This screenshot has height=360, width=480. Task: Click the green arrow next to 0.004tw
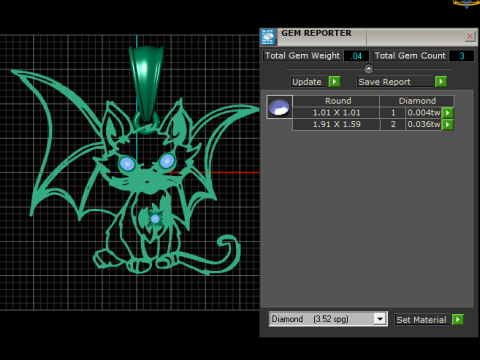pyautogui.click(x=448, y=113)
